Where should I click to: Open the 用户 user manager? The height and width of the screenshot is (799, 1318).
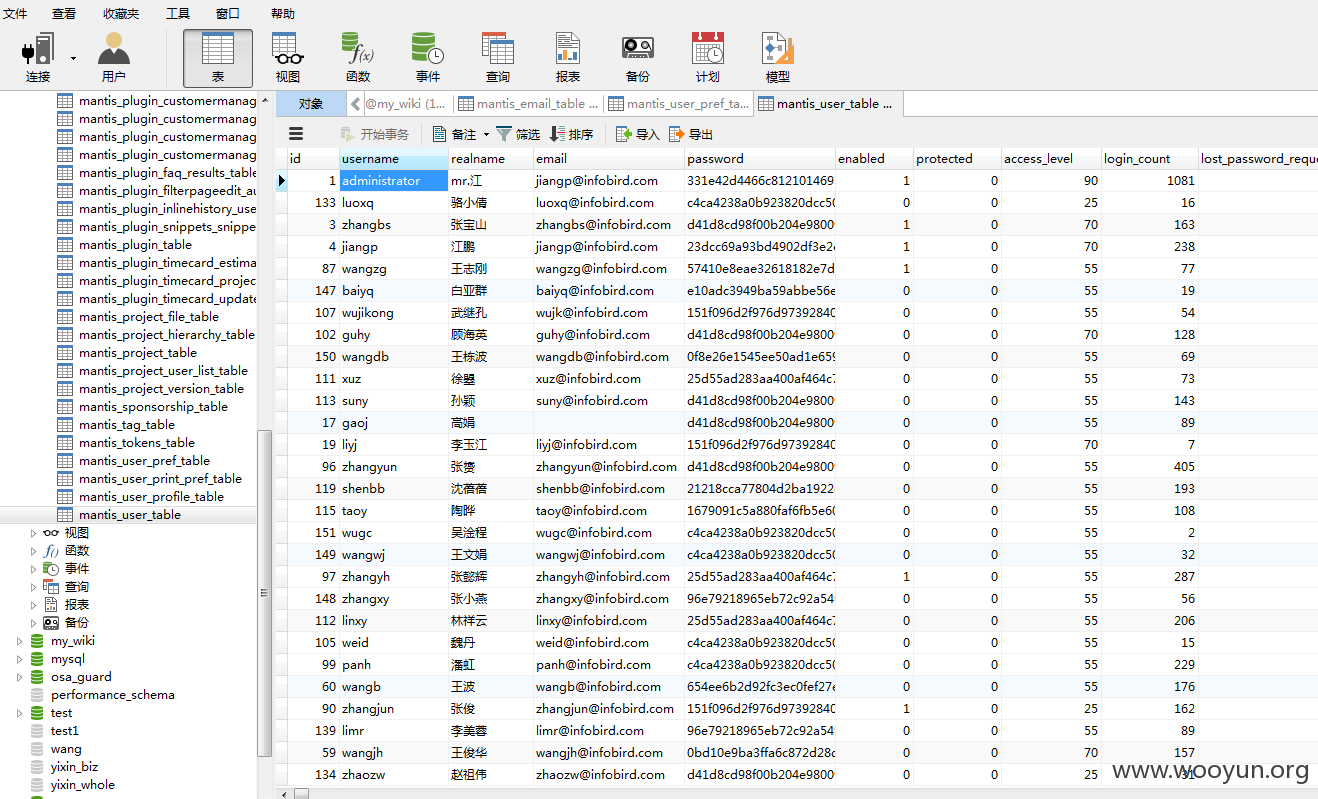tap(114, 57)
